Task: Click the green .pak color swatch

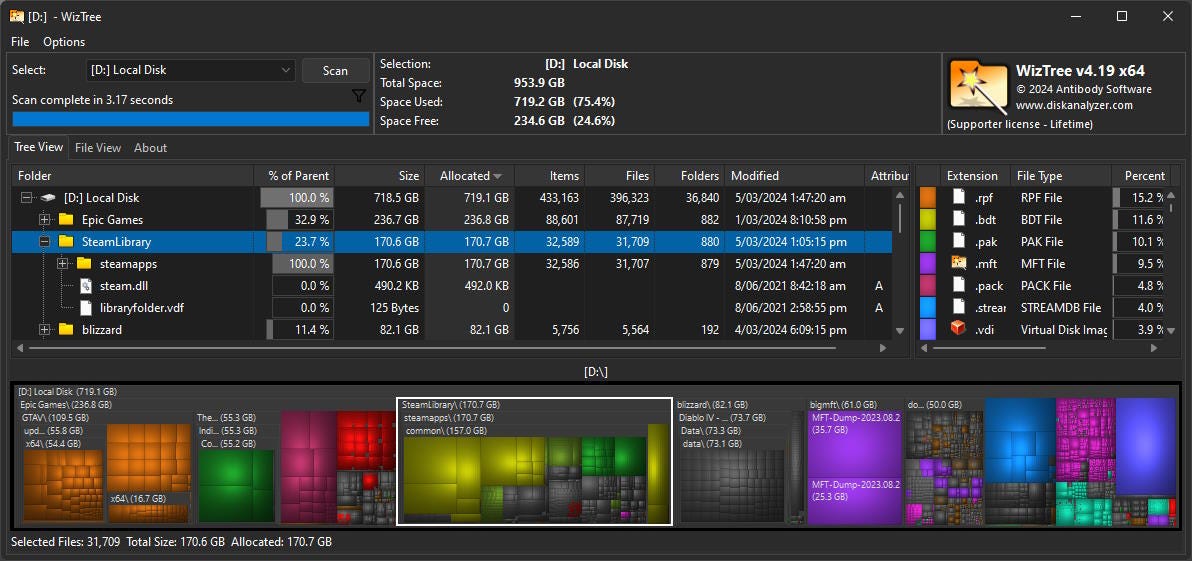Action: 927,242
